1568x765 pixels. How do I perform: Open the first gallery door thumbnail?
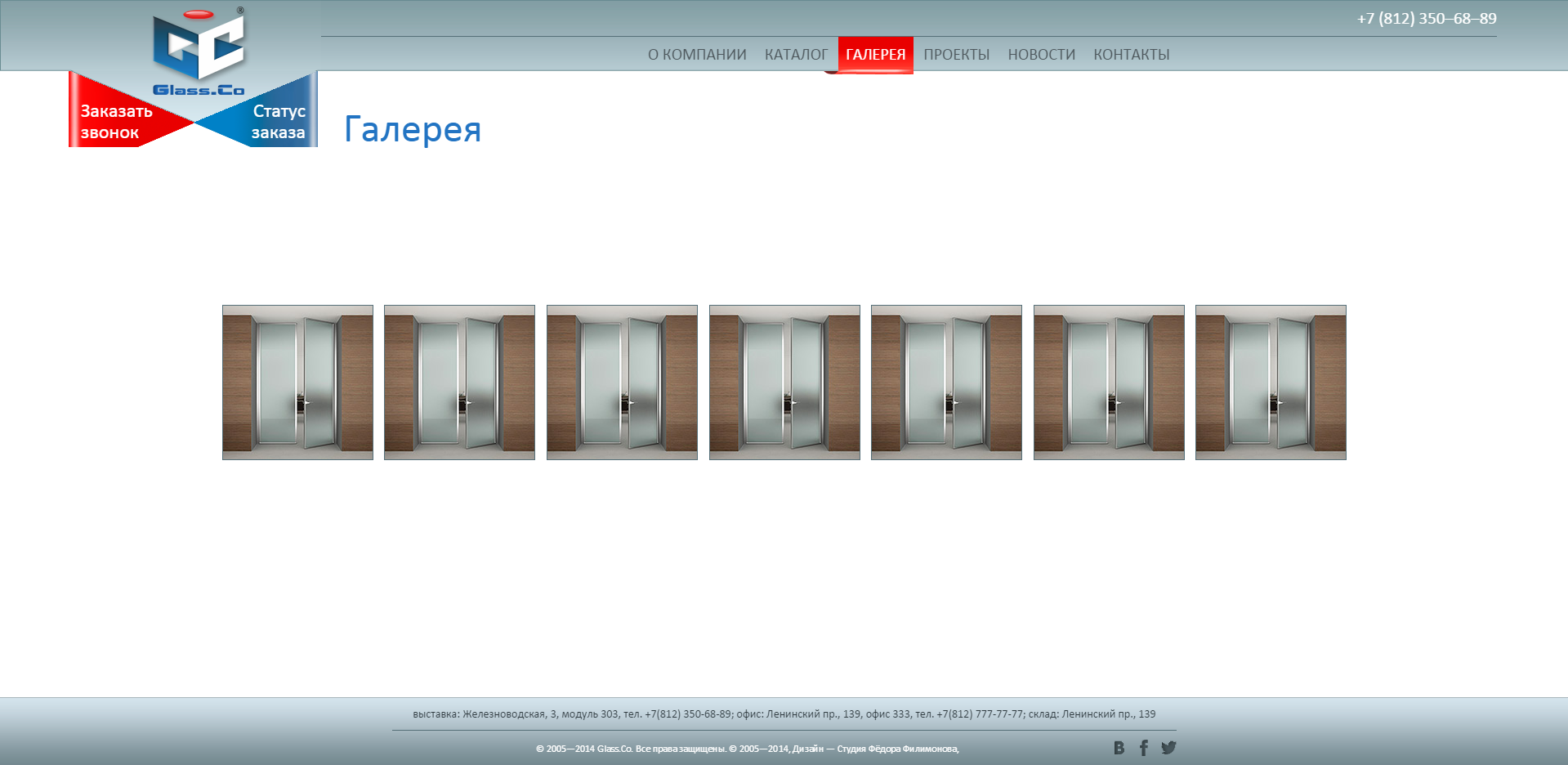[297, 382]
